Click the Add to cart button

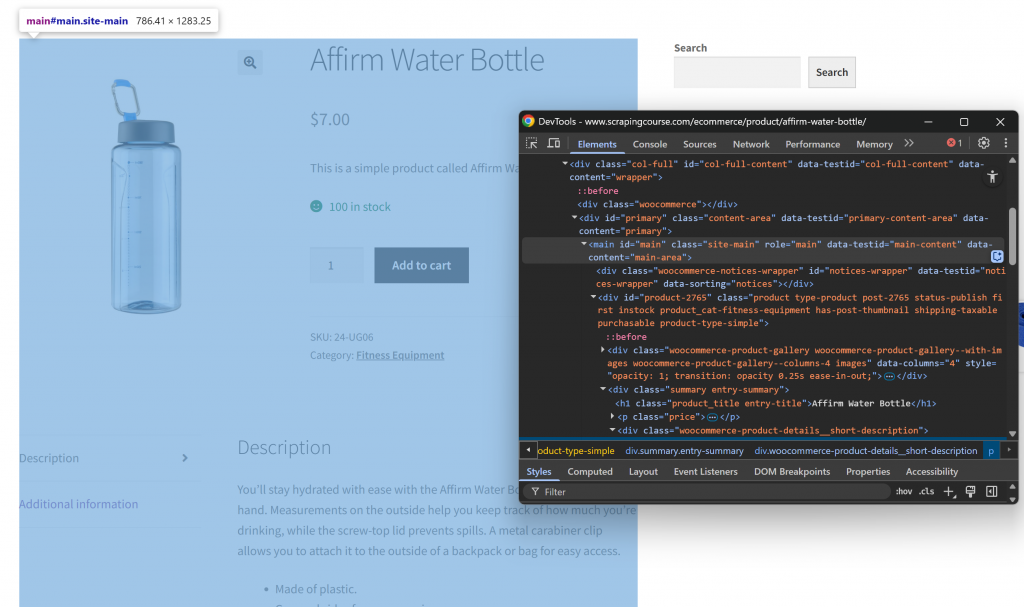(x=421, y=265)
